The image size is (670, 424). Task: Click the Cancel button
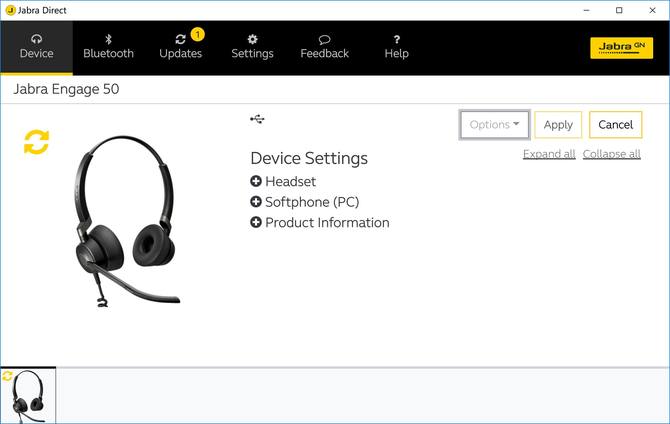coord(615,125)
